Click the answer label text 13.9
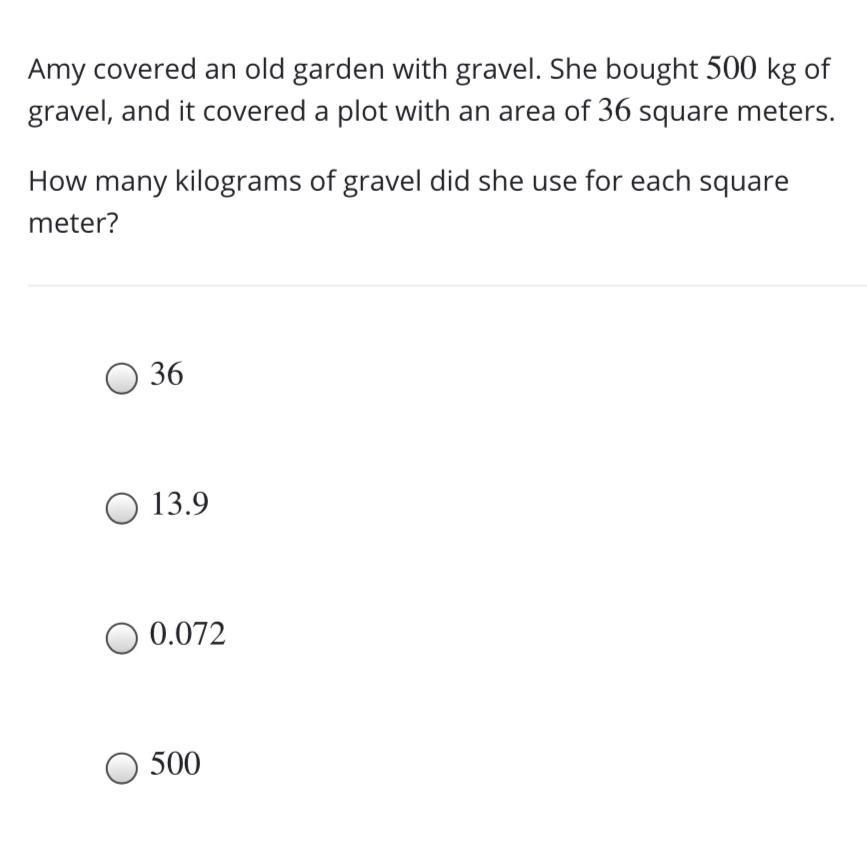The width and height of the screenshot is (867, 867). click(180, 504)
